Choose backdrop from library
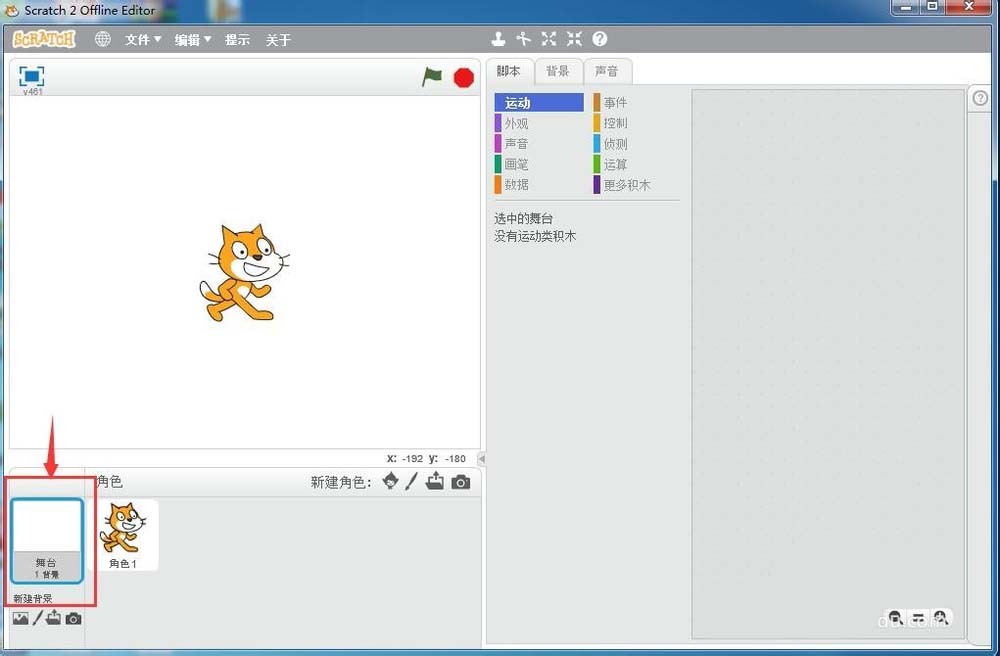This screenshot has width=1000, height=656. point(20,618)
